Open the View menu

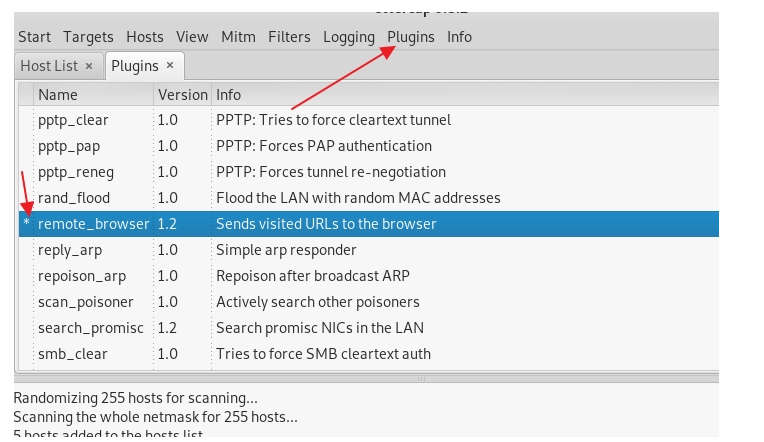[x=192, y=37]
